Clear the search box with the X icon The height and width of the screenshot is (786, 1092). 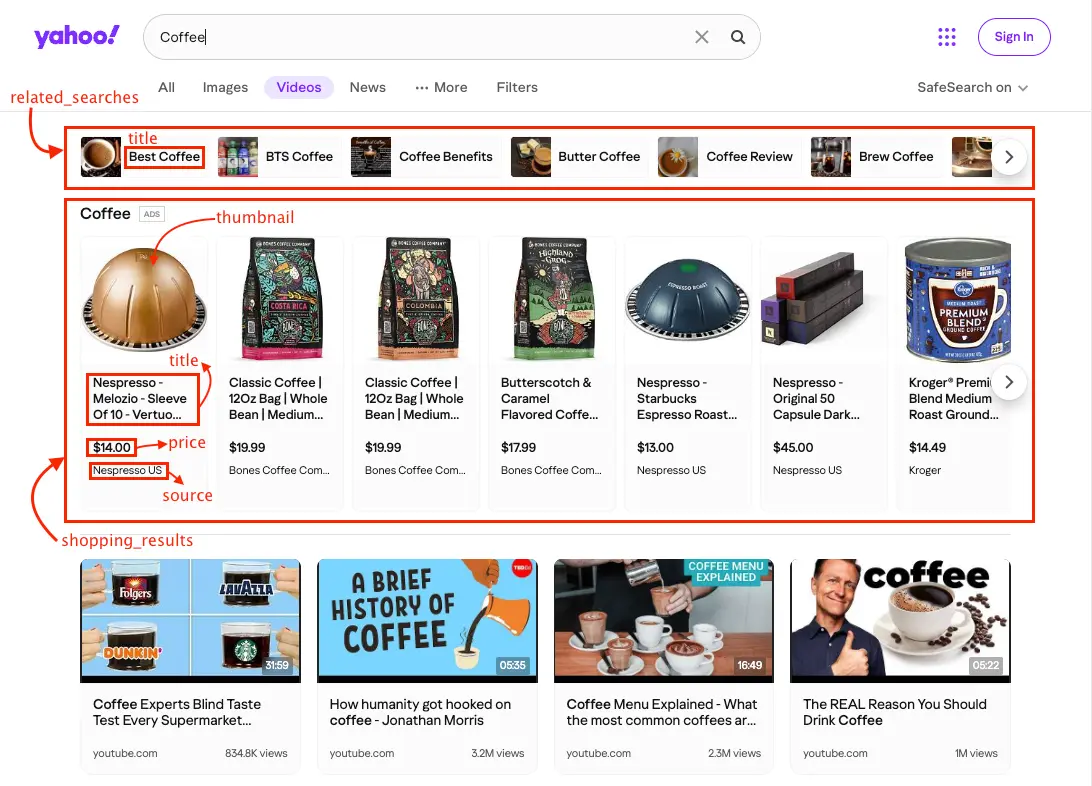coord(701,37)
